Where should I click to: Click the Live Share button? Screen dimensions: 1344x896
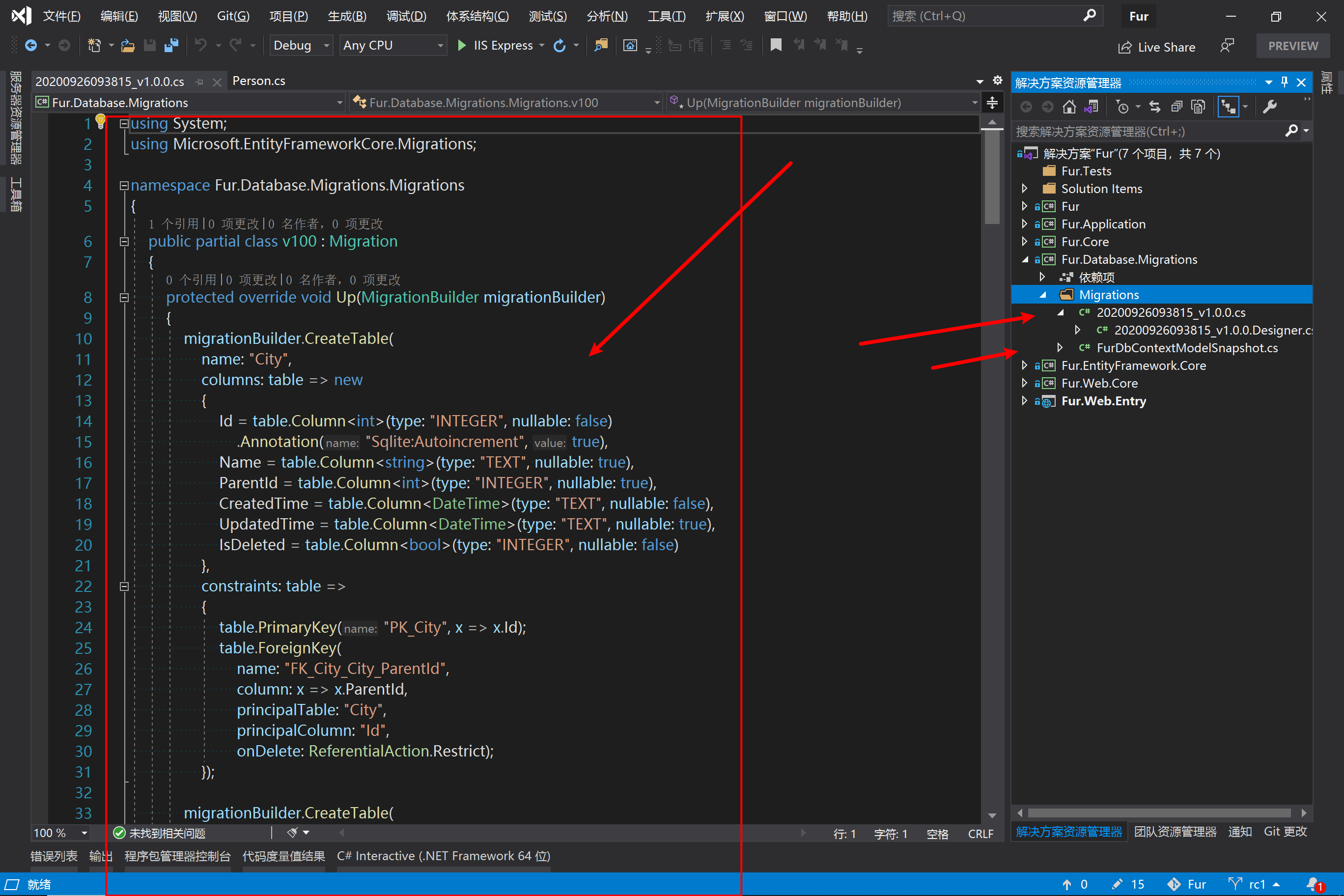1156,47
